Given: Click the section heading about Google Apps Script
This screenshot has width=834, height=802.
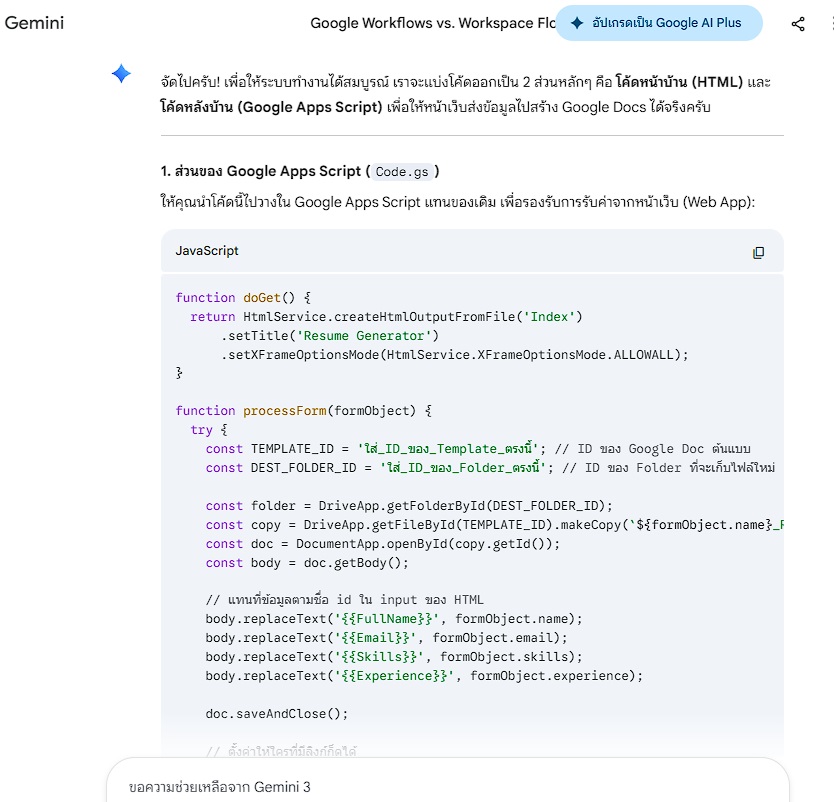Looking at the screenshot, I should tap(299, 171).
